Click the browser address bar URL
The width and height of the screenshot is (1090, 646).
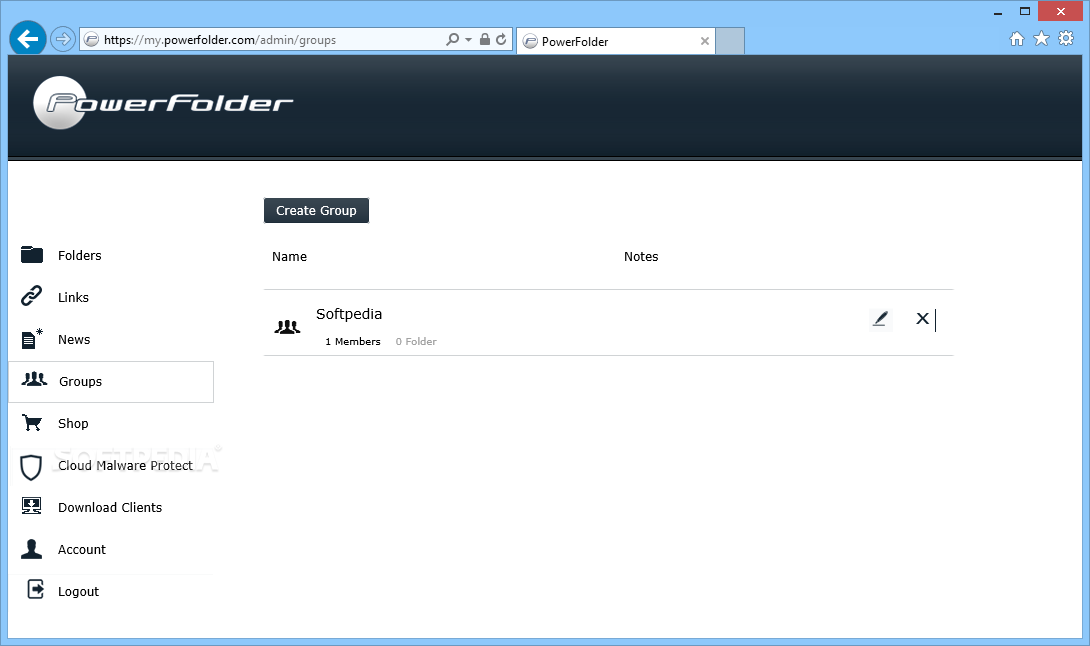[x=220, y=40]
